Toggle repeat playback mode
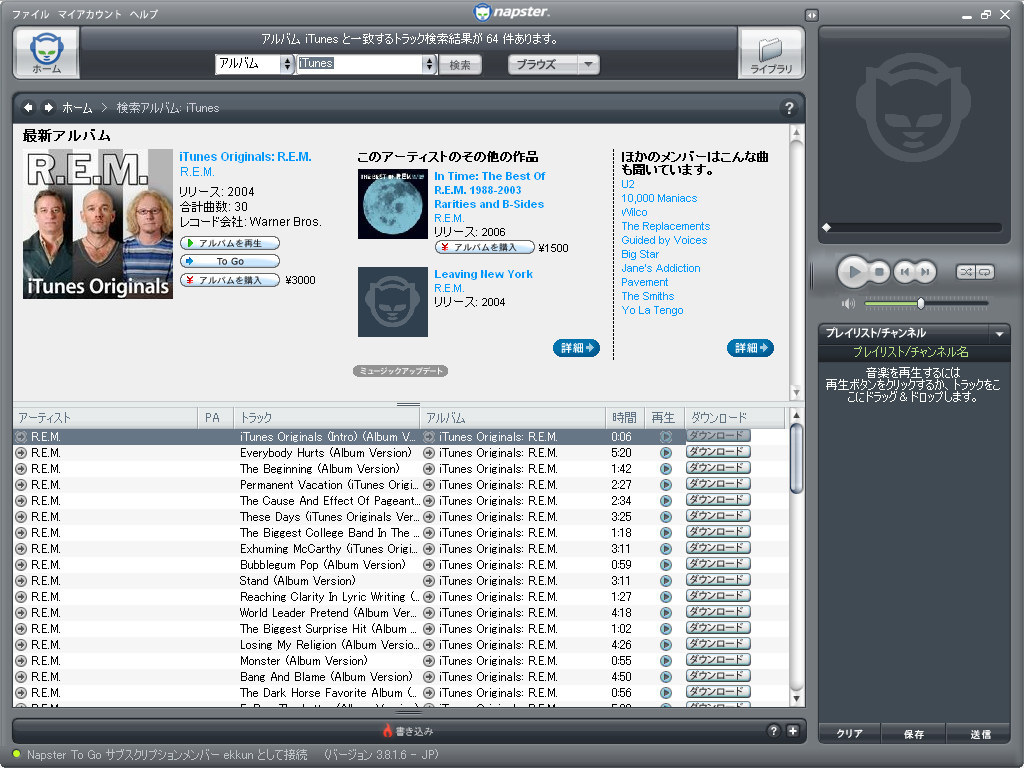 985,272
